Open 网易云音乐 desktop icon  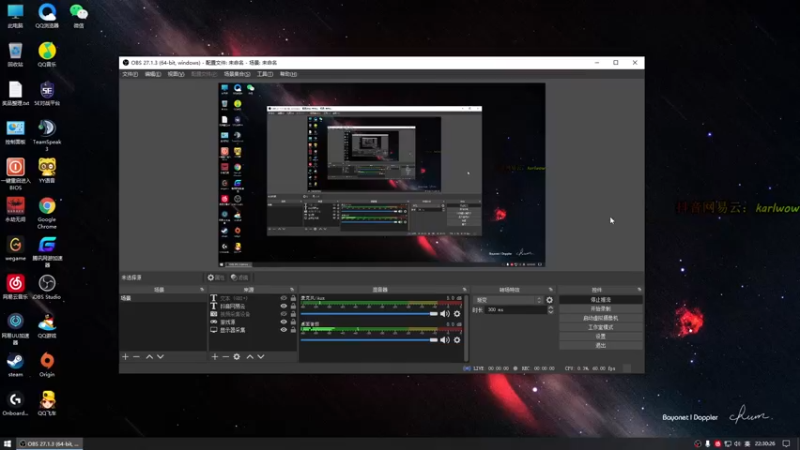click(15, 287)
